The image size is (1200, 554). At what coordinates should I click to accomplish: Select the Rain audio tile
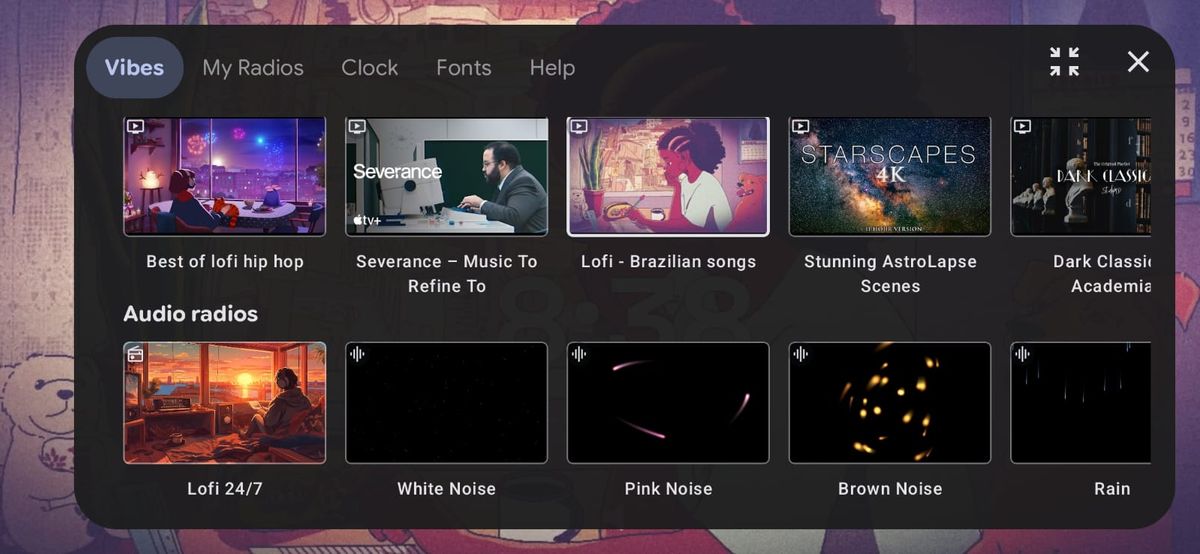click(x=1081, y=403)
